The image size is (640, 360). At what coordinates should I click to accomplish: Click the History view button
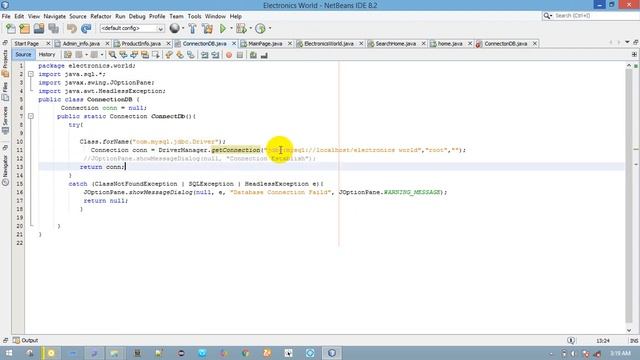tap(47, 54)
